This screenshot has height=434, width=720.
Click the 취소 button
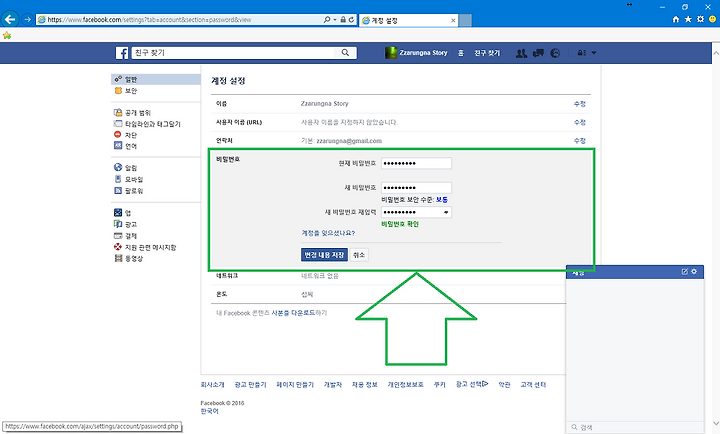(359, 255)
